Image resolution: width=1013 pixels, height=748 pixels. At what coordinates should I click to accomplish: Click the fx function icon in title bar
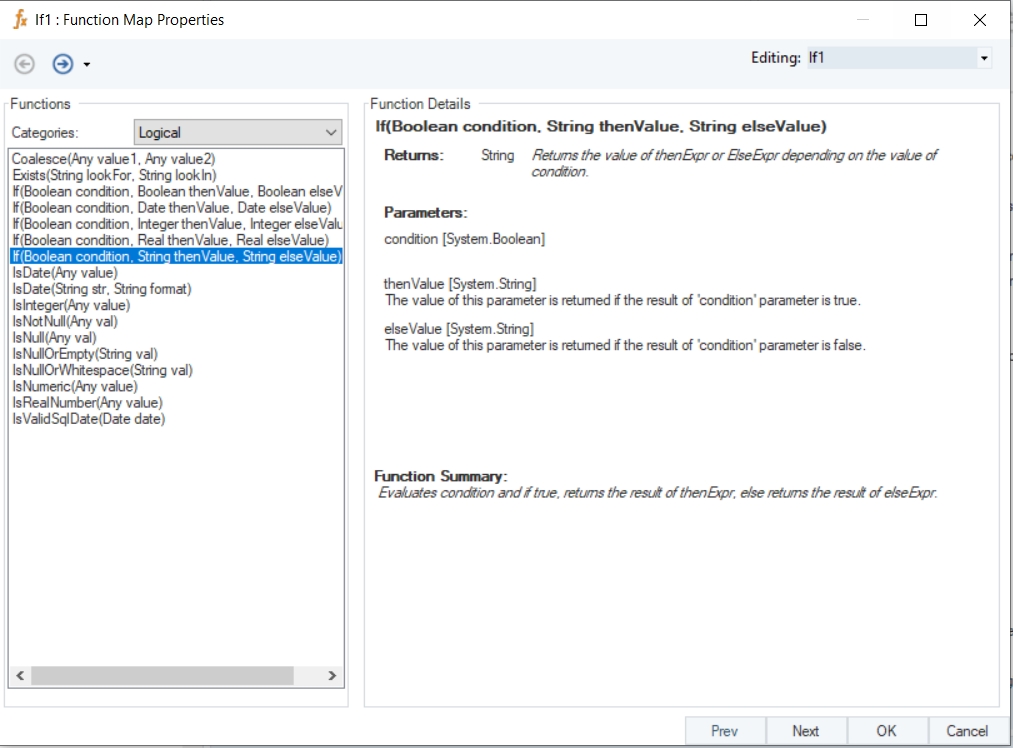coord(20,20)
